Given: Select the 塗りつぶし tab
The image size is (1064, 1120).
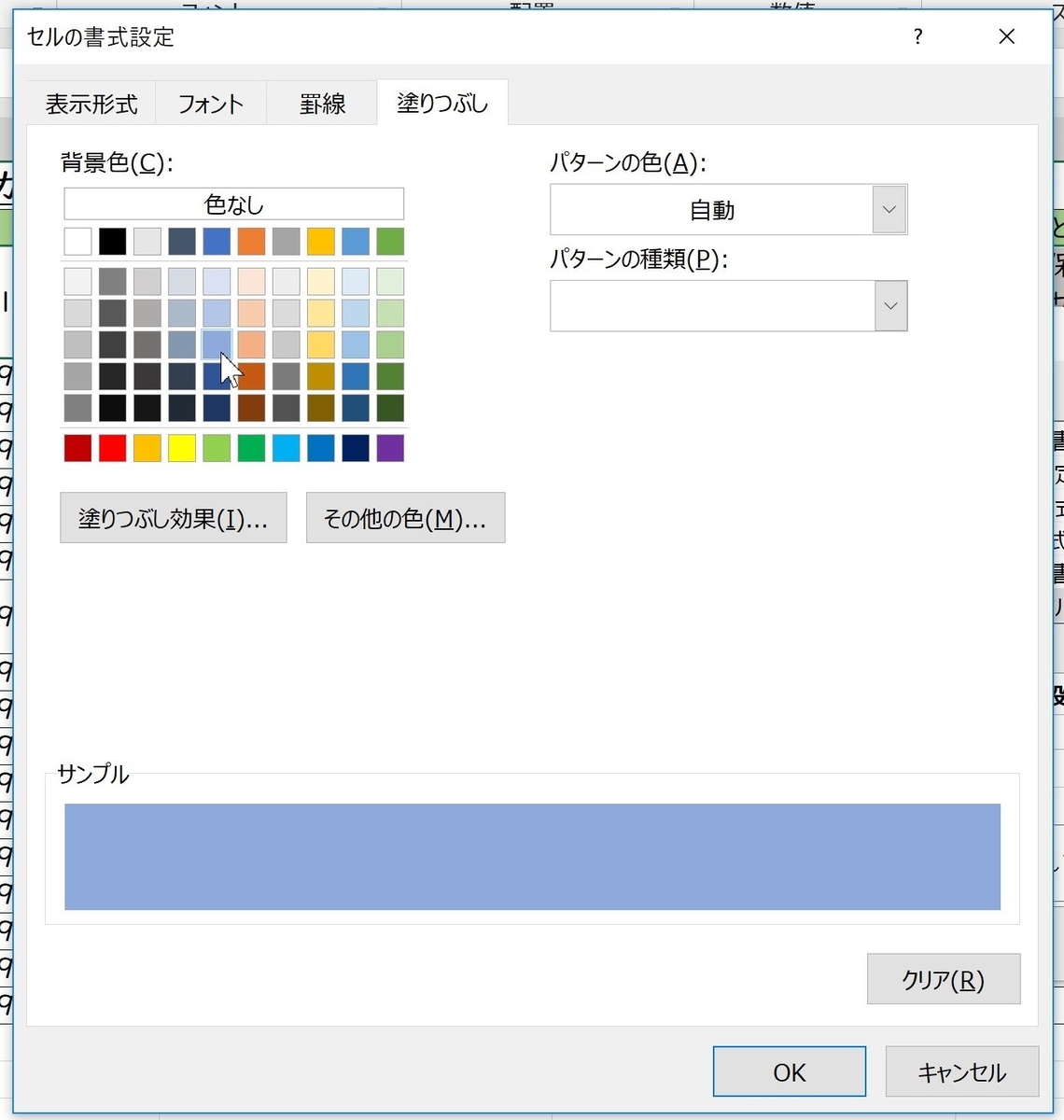Looking at the screenshot, I should 441,104.
